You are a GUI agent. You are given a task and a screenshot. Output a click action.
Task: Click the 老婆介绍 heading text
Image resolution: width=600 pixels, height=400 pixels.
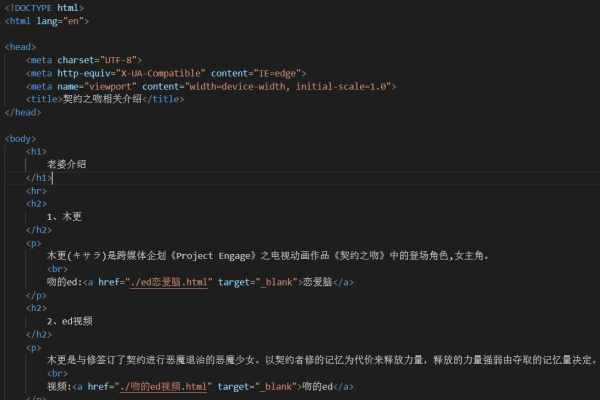point(66,164)
